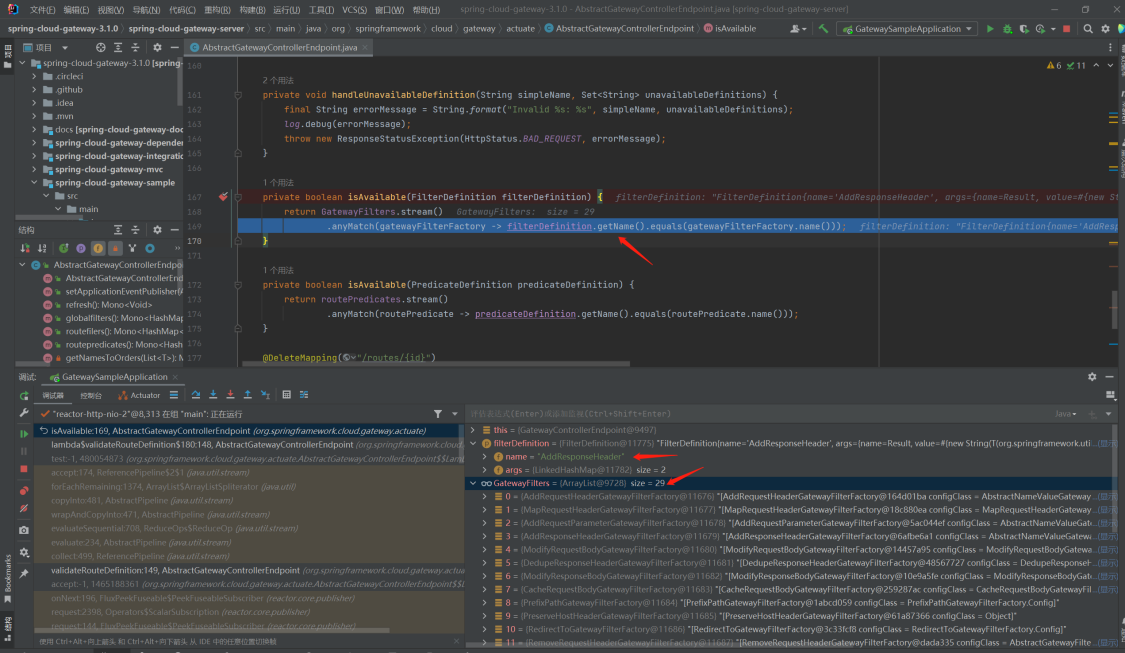1125x653 pixels.
Task: Toggle the breakpoint on line 167
Action: coord(223,197)
